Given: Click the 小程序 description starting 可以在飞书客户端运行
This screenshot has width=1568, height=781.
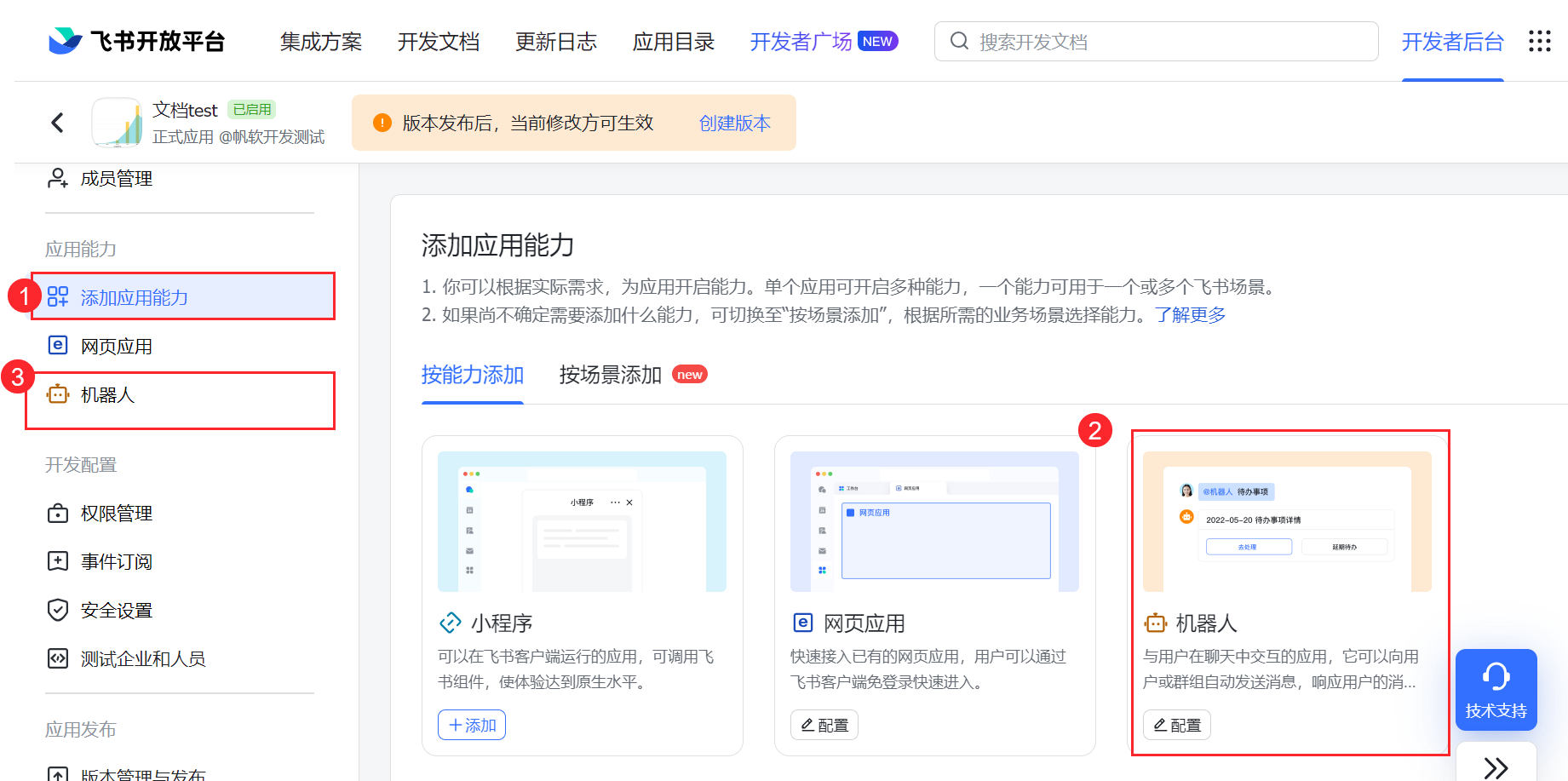Looking at the screenshot, I should (x=576, y=669).
